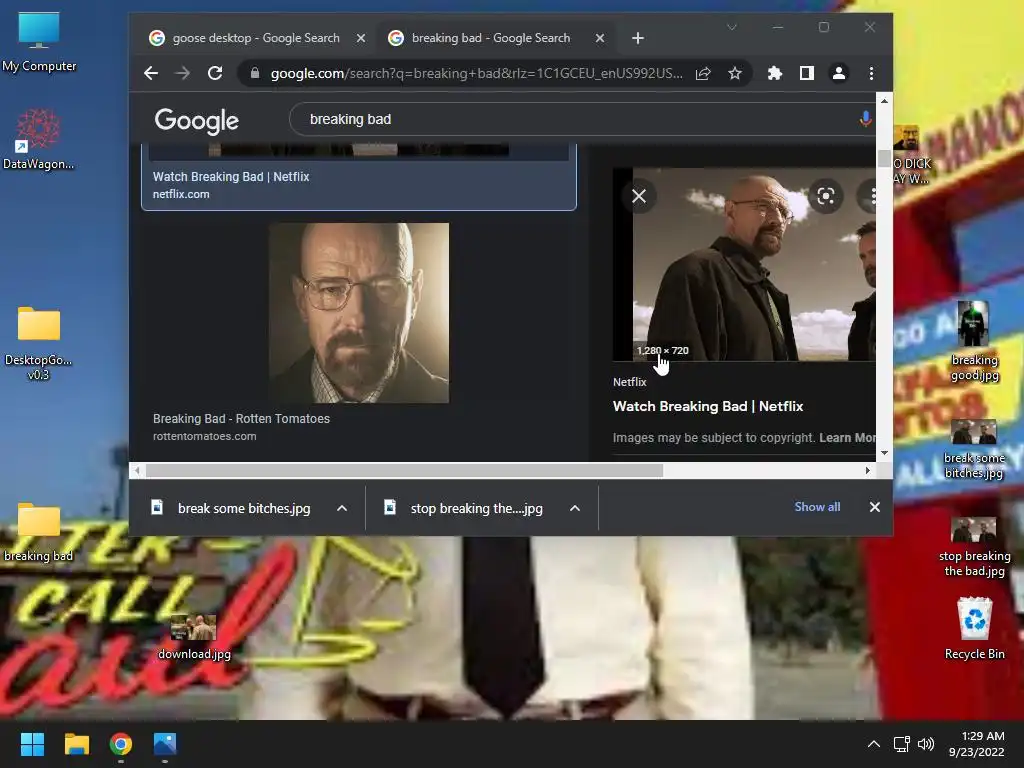This screenshot has width=1024, height=768.
Task: Select the DesktopGo... v0.3 folder
Action: click(39, 344)
